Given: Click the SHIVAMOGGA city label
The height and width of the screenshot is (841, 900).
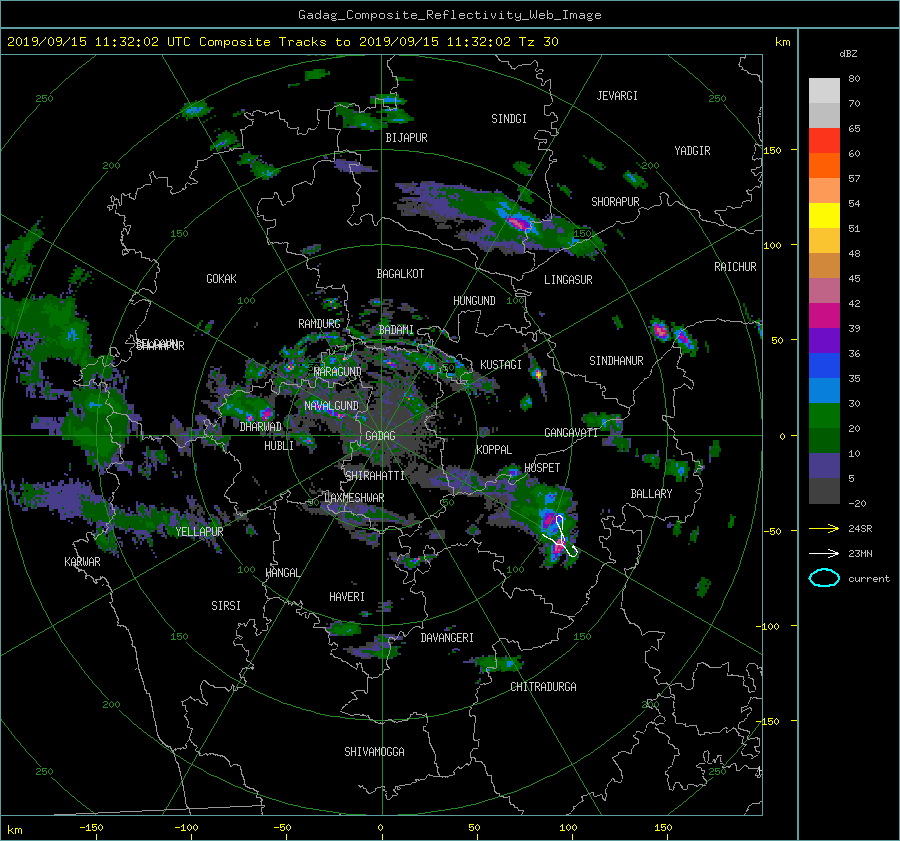Looking at the screenshot, I should click(374, 752).
